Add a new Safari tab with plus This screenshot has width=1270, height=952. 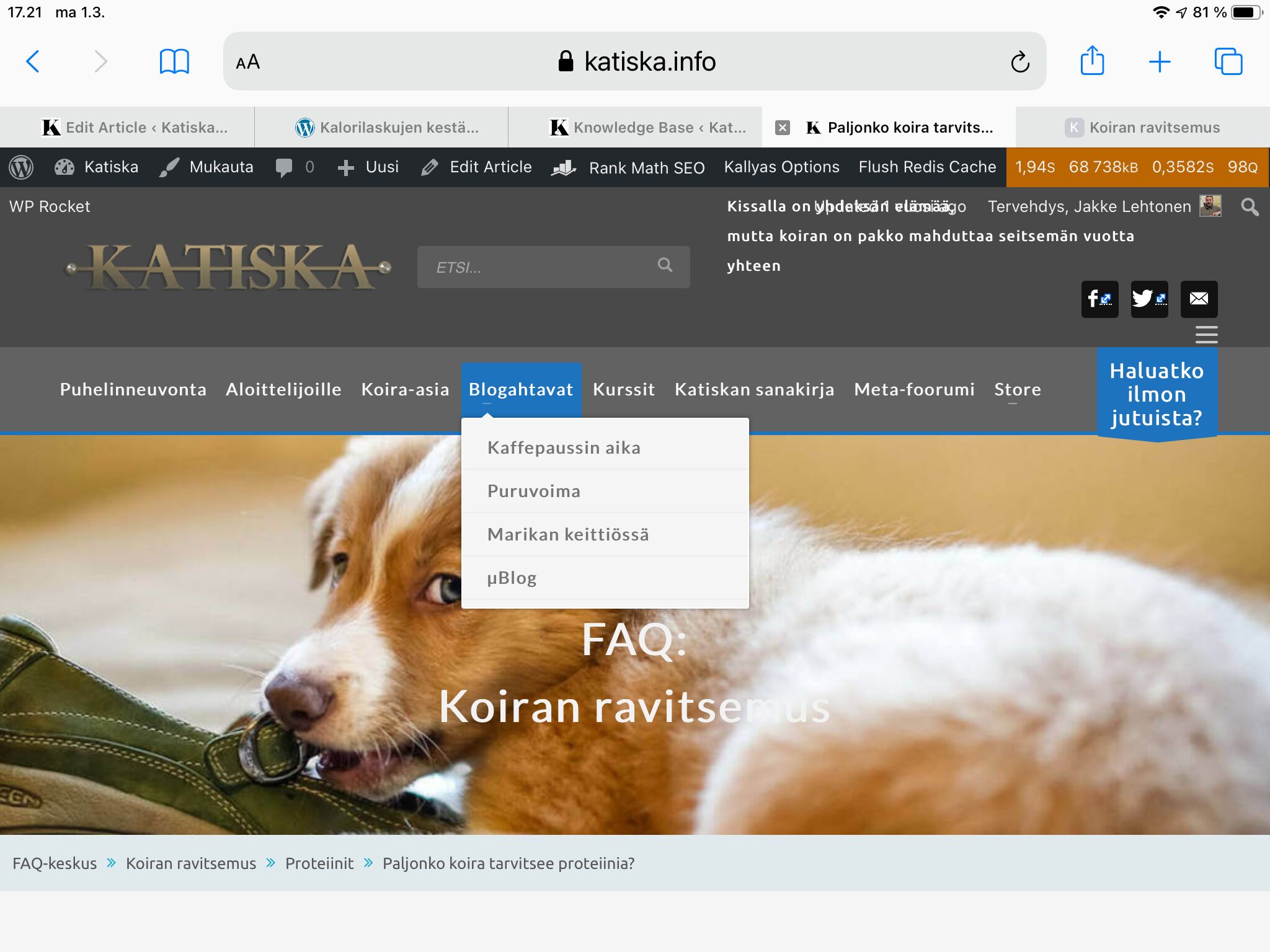pos(1159,61)
